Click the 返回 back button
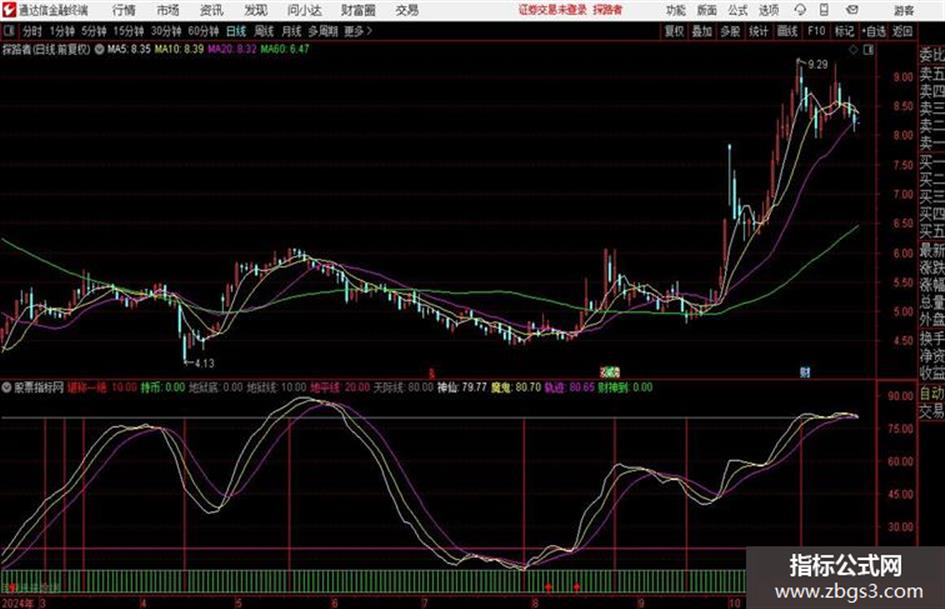Viewport: 945px width, 609px height. (902, 31)
